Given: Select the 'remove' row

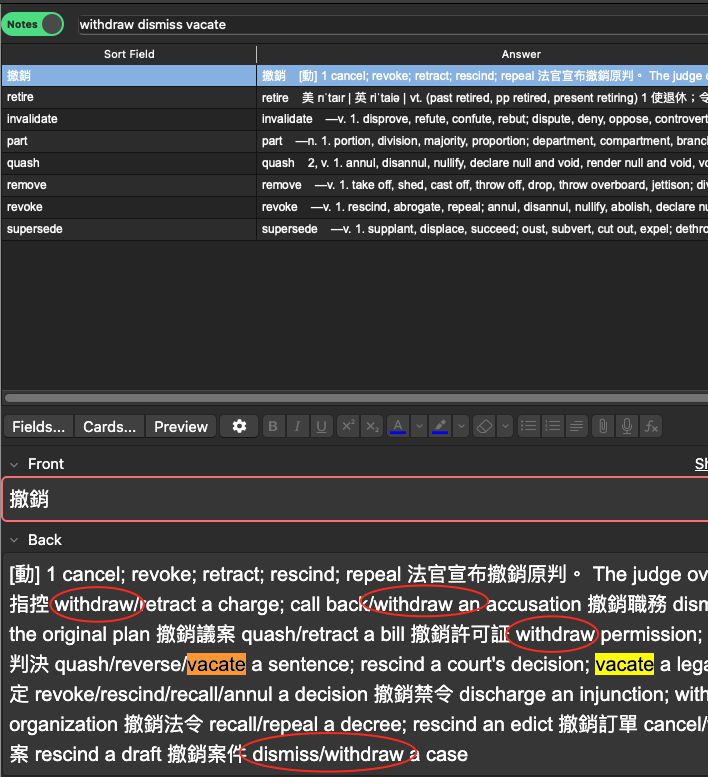Looking at the screenshot, I should pyautogui.click(x=129, y=185).
